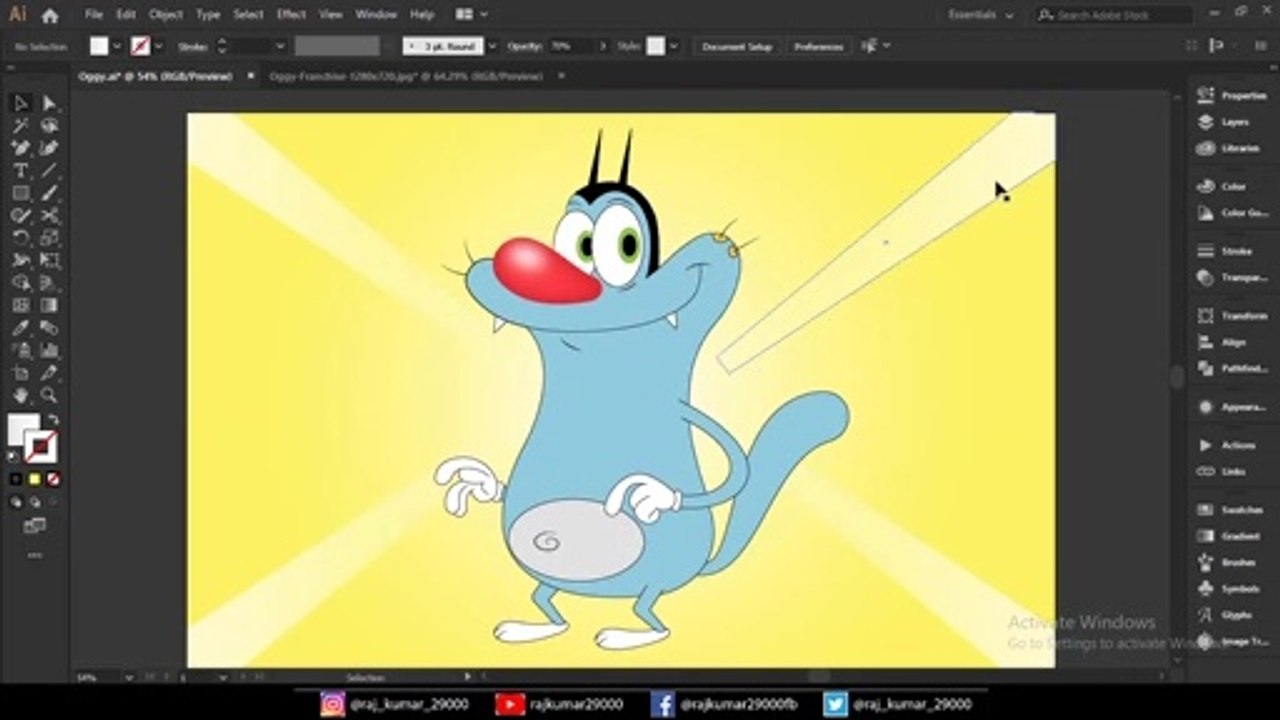Click Edit Toolbar three dots
1280x720 pixels.
pos(34,555)
